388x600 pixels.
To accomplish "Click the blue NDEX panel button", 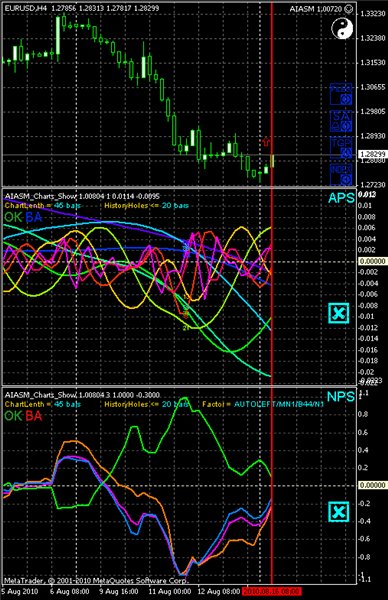I will pyautogui.click(x=341, y=175).
